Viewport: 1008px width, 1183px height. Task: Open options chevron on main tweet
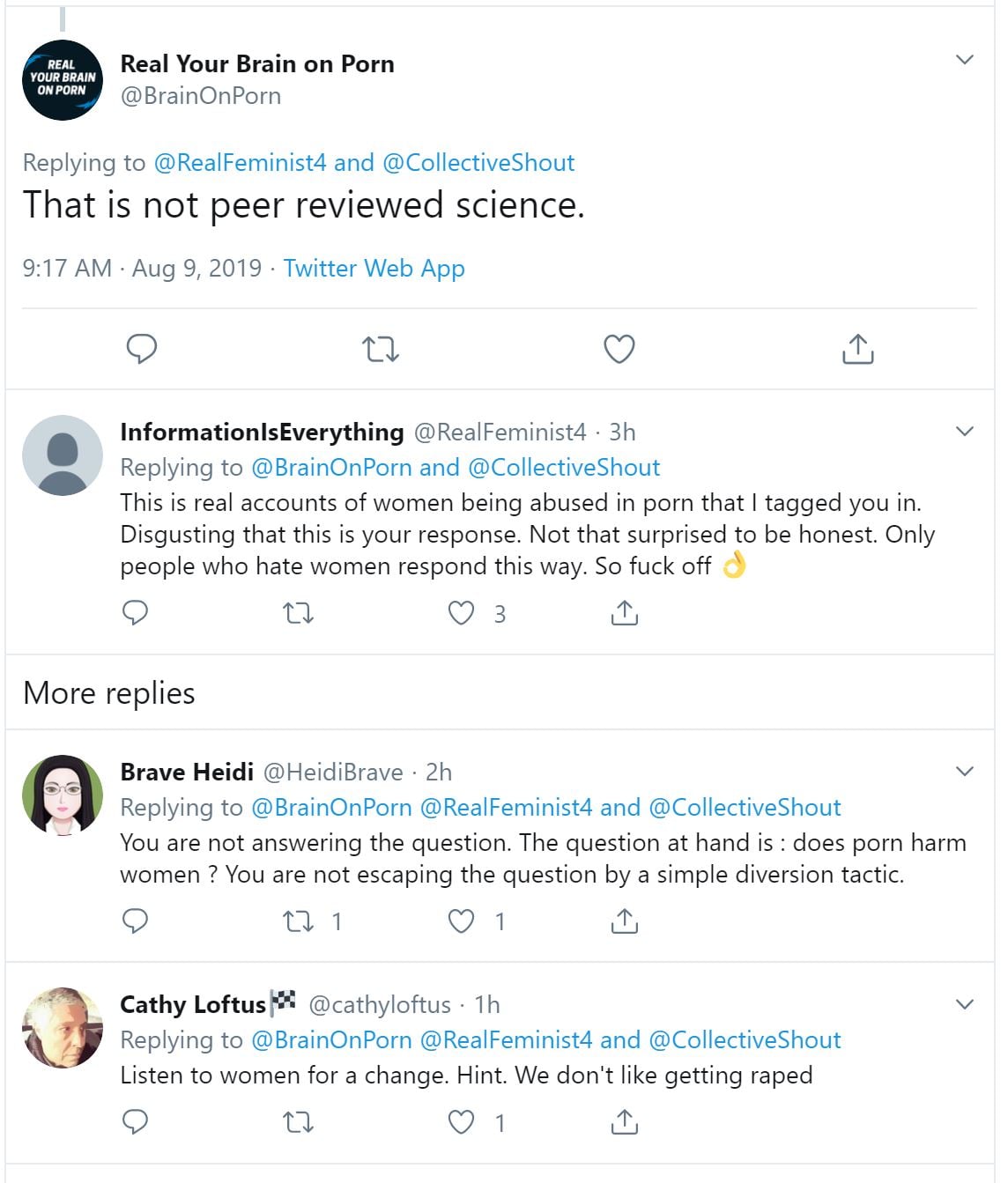(965, 60)
